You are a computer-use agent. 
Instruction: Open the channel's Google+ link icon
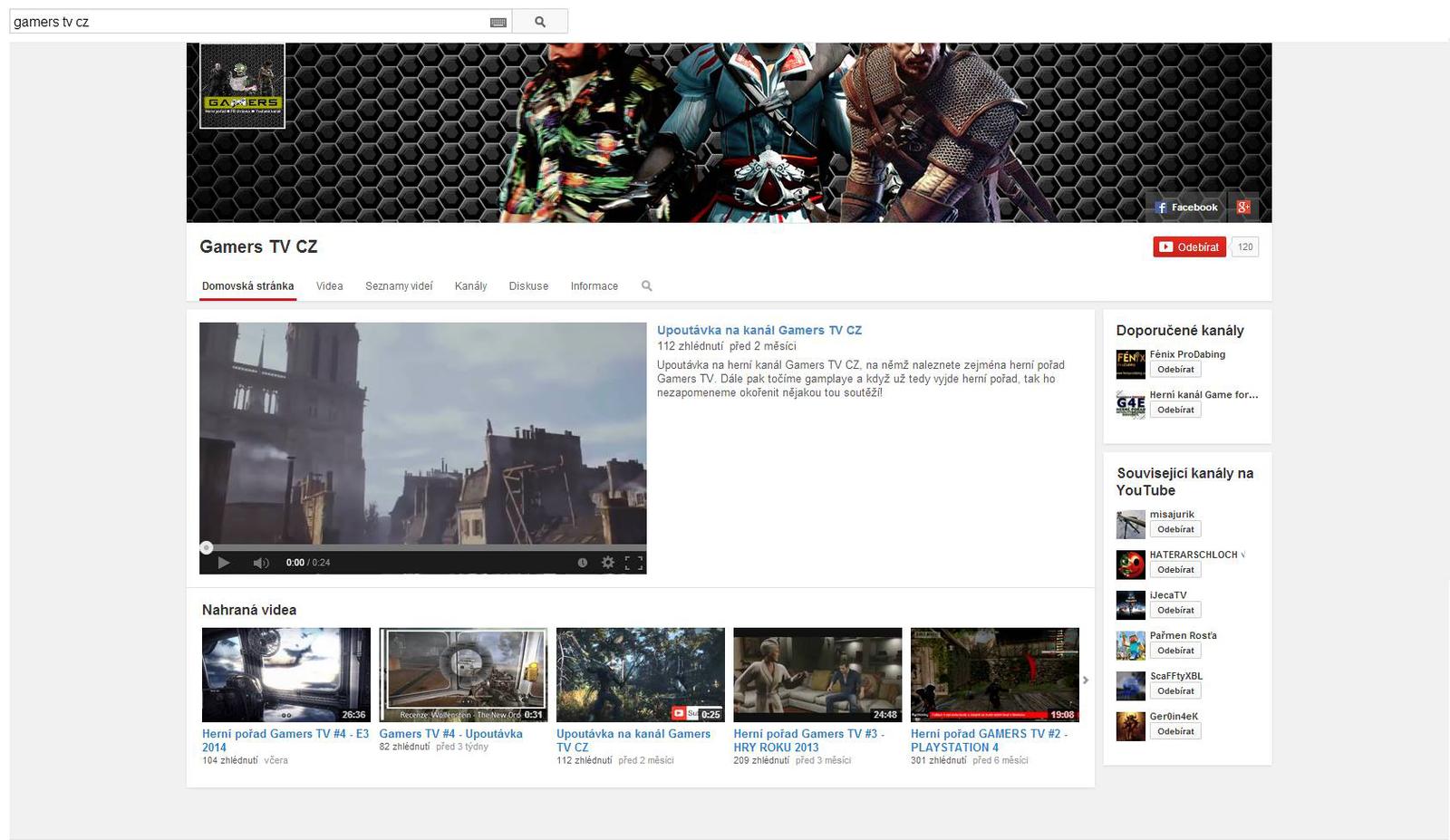(x=1243, y=208)
